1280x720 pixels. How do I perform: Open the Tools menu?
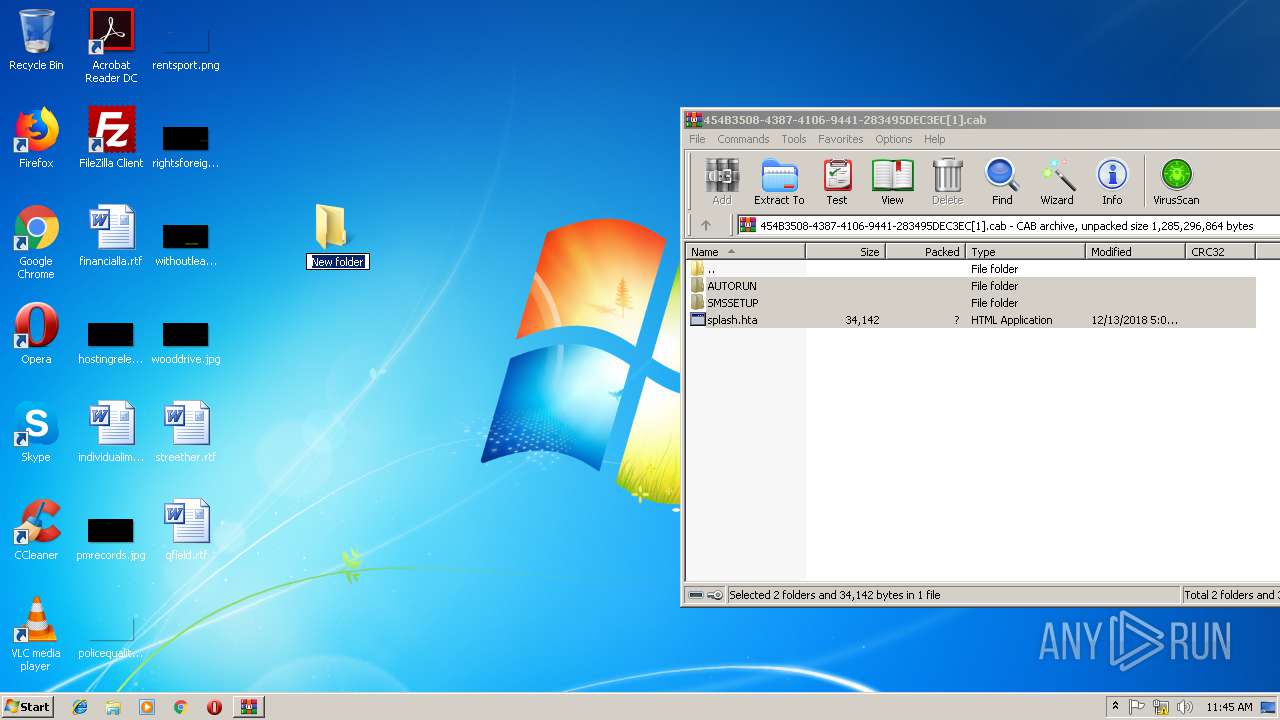click(x=794, y=139)
